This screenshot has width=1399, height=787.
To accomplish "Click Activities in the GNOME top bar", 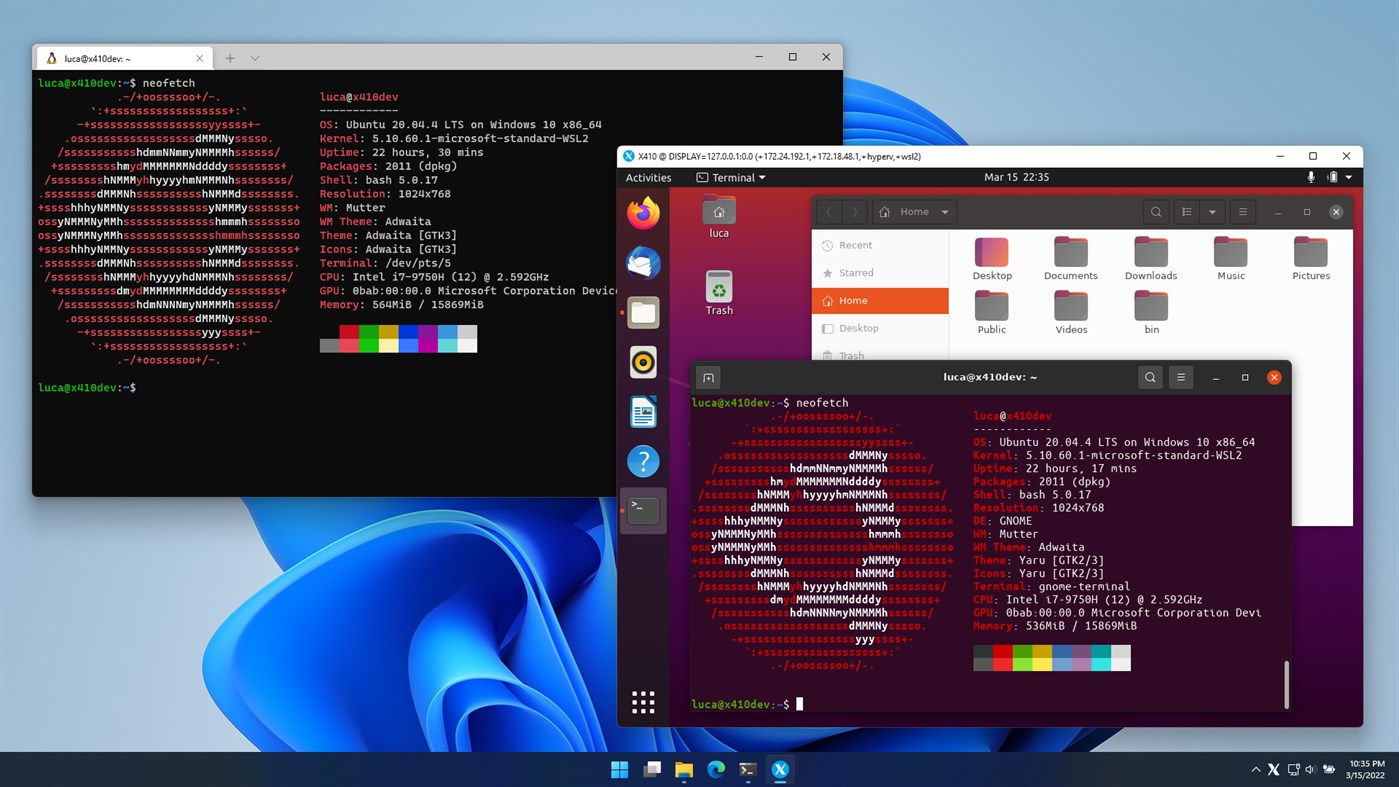I will 648,178.
